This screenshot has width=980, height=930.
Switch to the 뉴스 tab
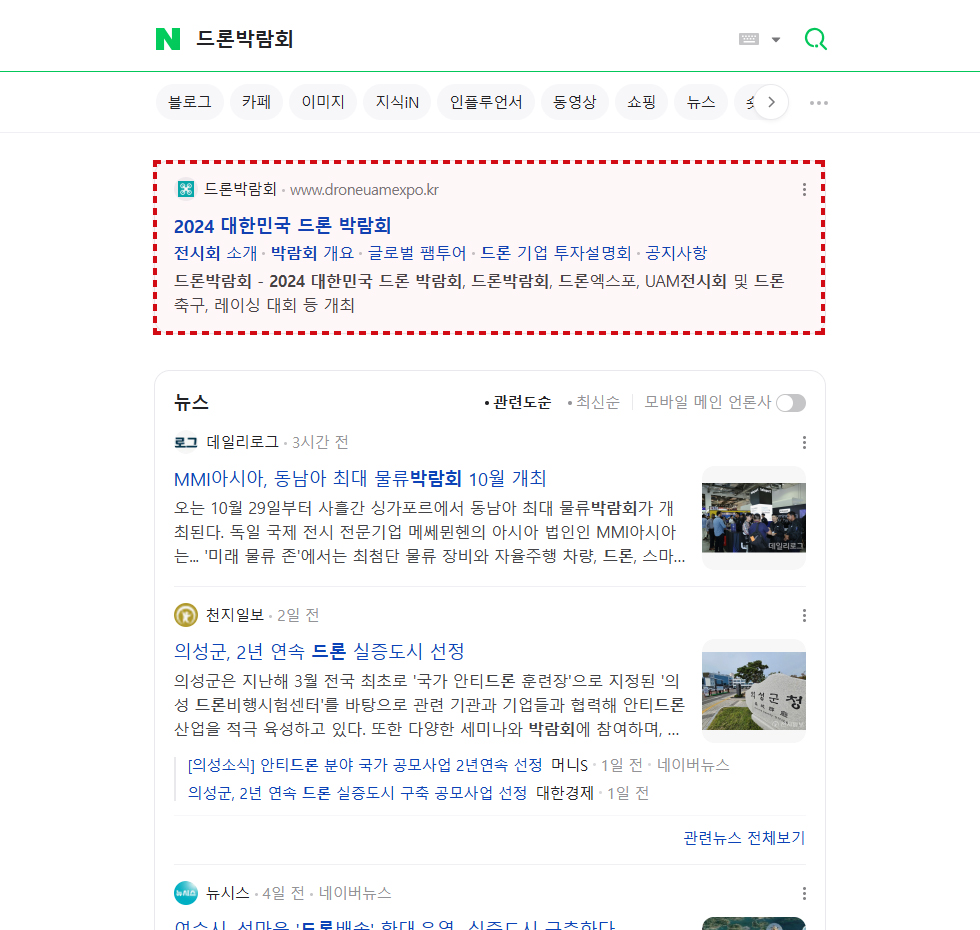tap(701, 102)
